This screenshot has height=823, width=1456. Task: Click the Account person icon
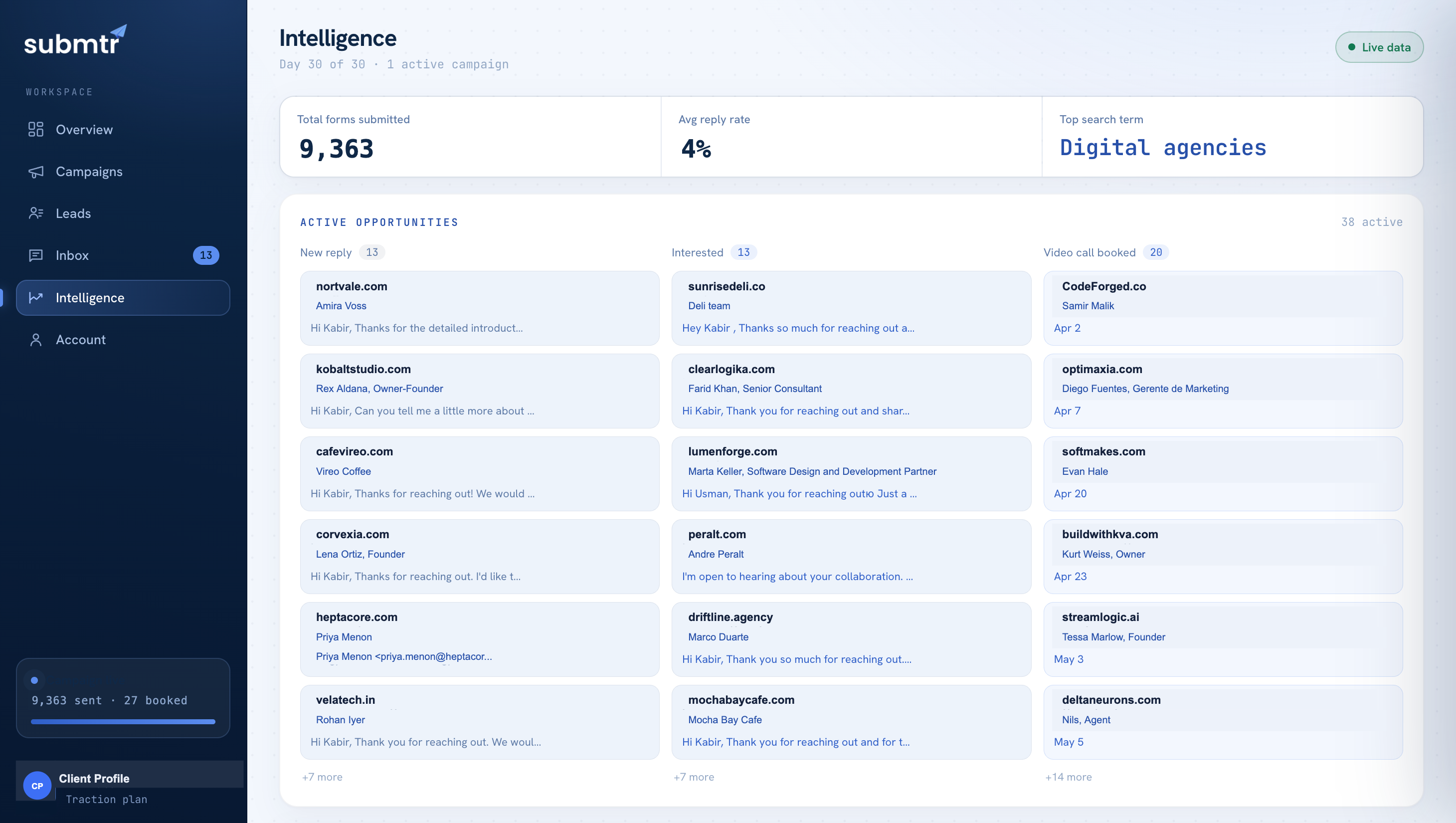pyautogui.click(x=35, y=339)
